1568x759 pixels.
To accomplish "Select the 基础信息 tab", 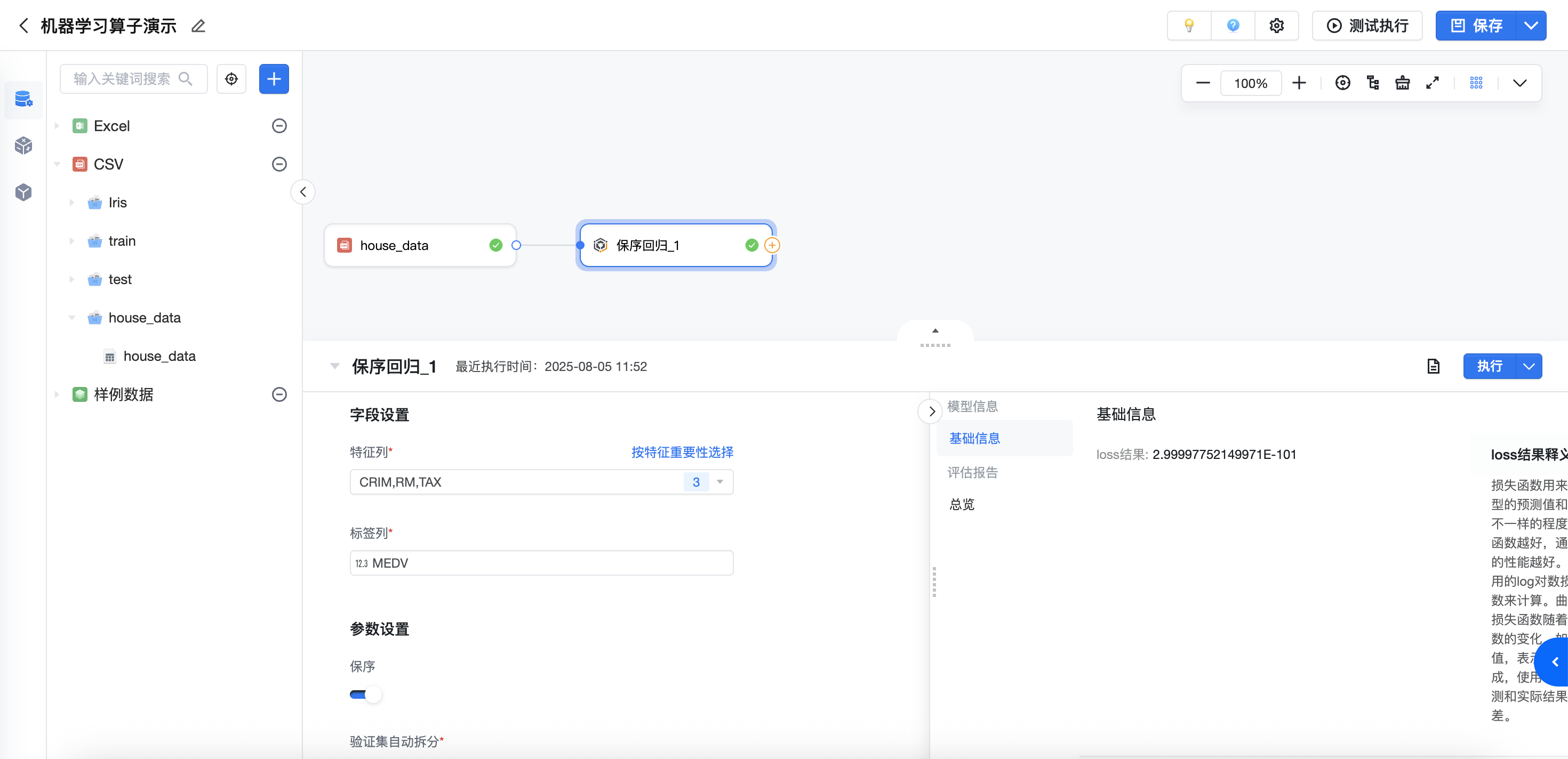I will [x=974, y=438].
